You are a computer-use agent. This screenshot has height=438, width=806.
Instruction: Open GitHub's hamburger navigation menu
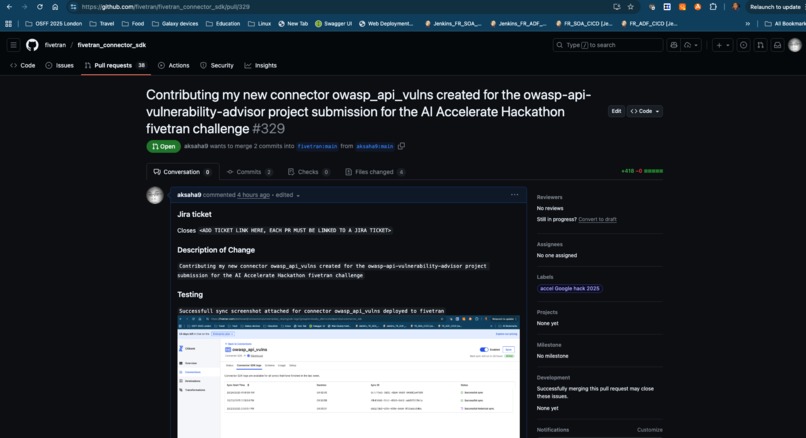[13, 45]
